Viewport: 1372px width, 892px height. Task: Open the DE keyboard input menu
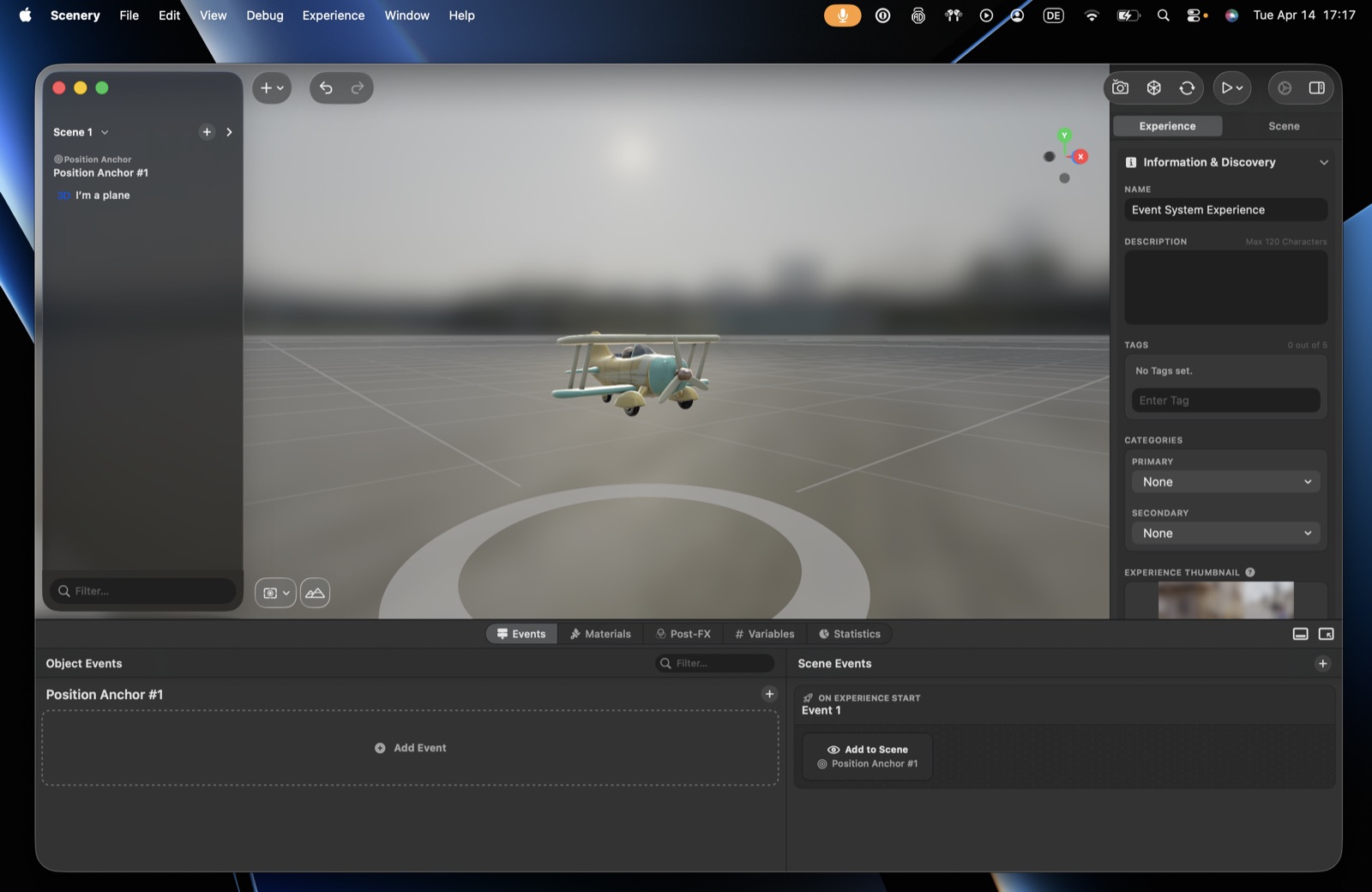tap(1053, 15)
